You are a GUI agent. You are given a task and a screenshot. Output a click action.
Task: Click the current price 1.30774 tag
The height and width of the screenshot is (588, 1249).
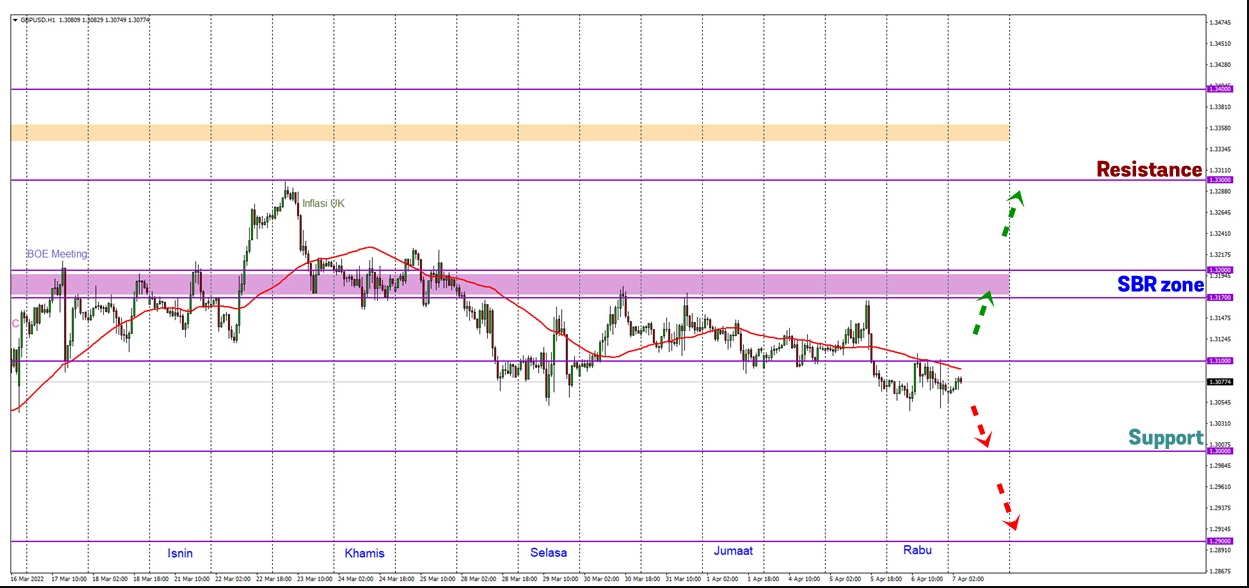click(x=1220, y=382)
